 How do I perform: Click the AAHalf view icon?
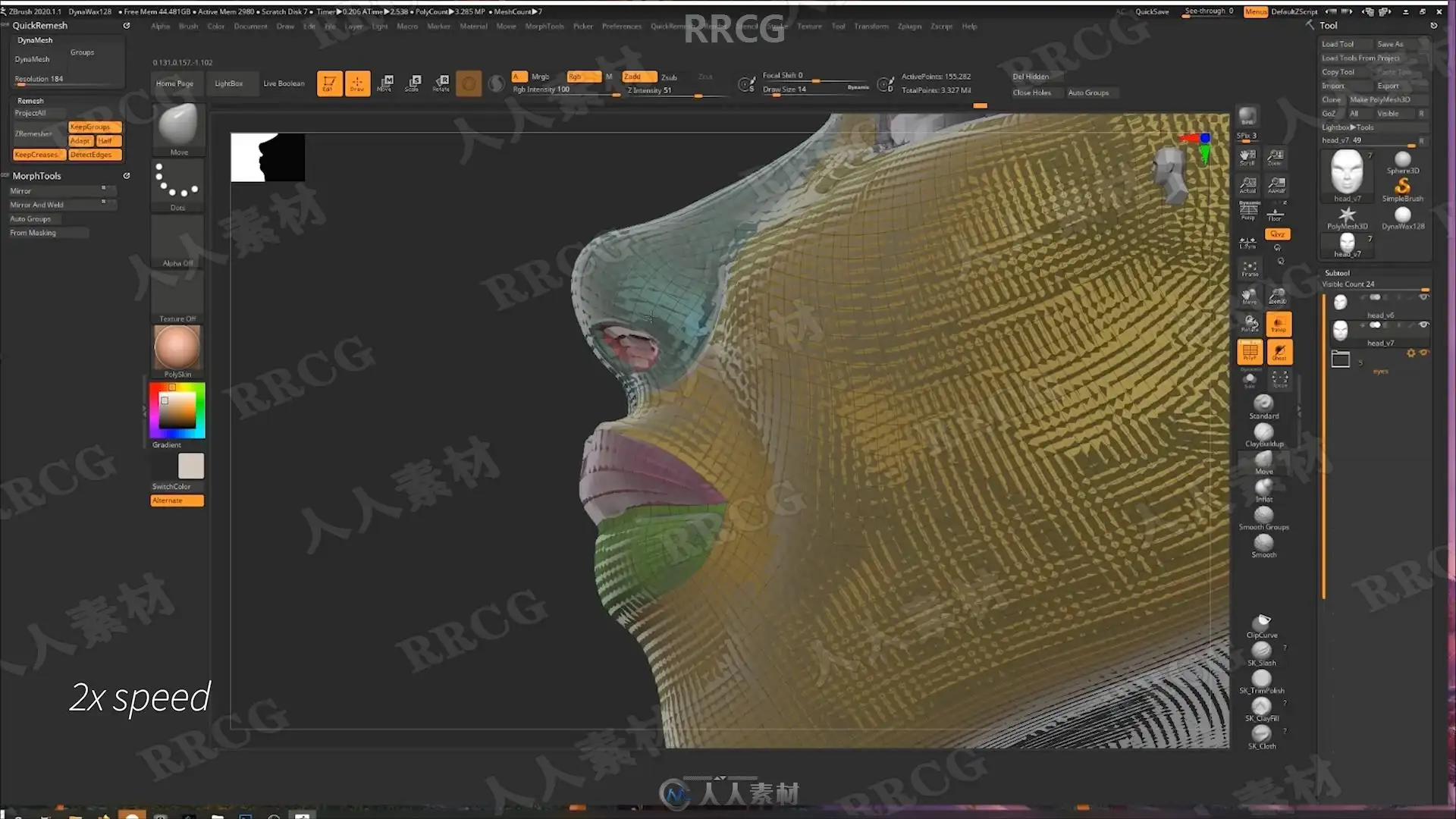point(1276,185)
